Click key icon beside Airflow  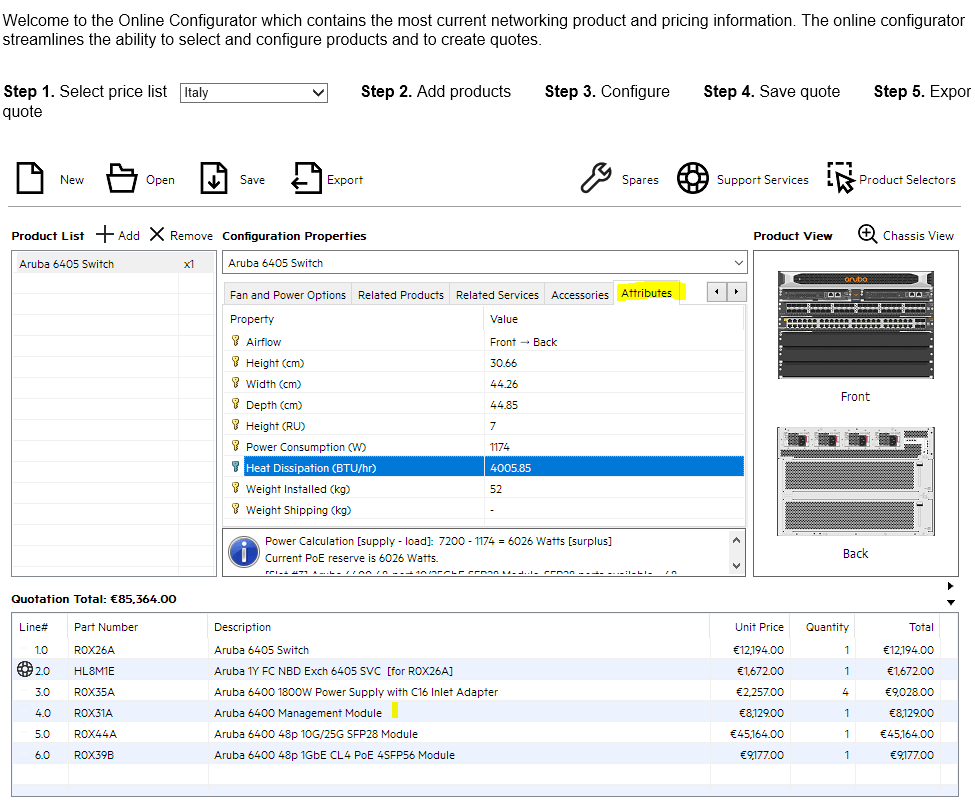pyautogui.click(x=236, y=341)
